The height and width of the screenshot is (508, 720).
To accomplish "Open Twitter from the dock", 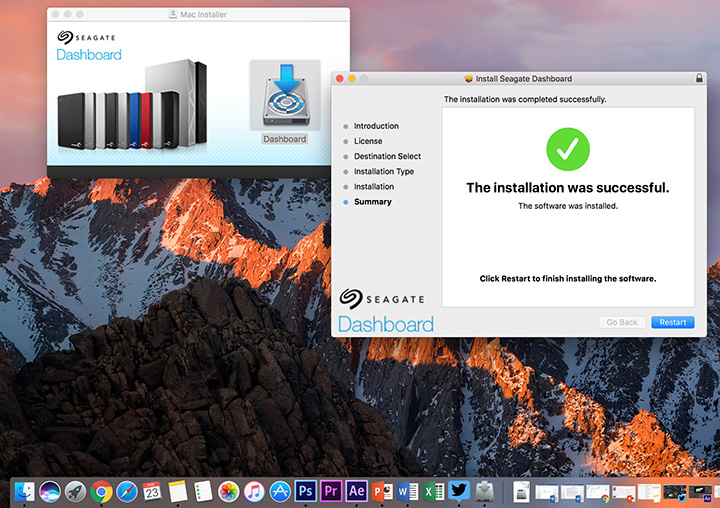I will tap(459, 491).
